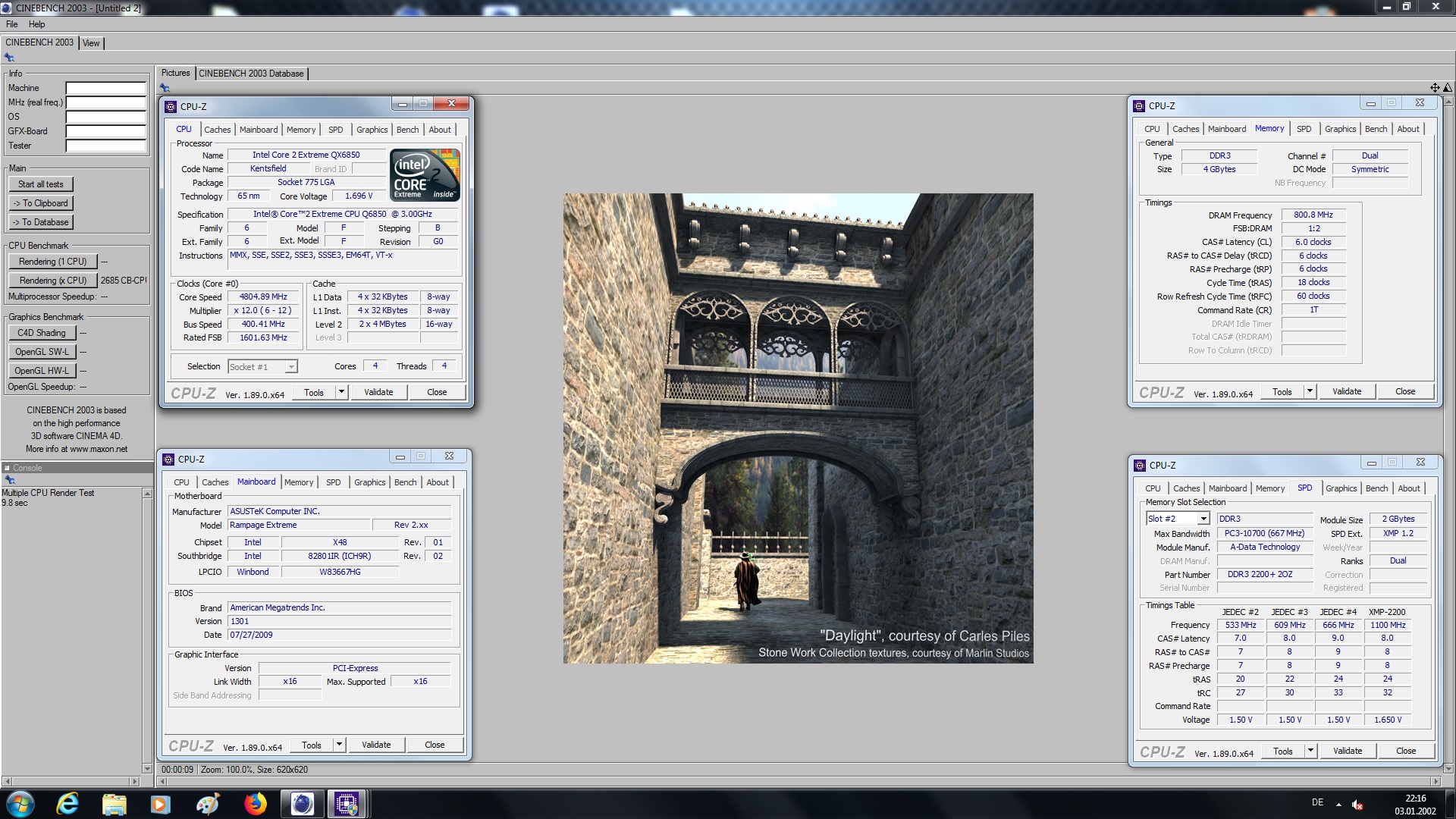This screenshot has width=1456, height=819.
Task: Click the Machine input field
Action: point(105,88)
